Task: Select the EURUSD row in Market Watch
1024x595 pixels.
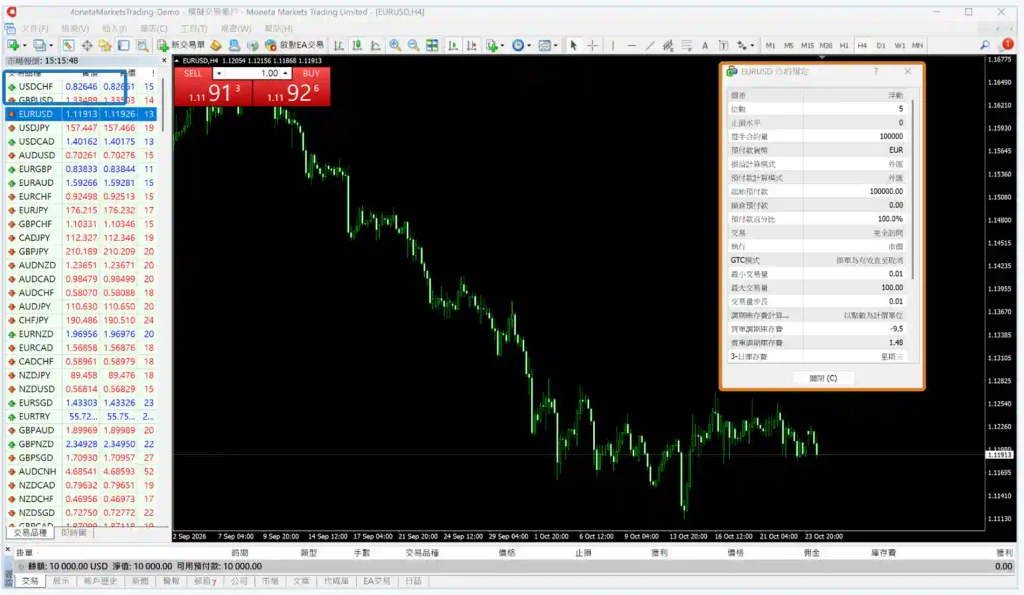Action: click(x=81, y=114)
